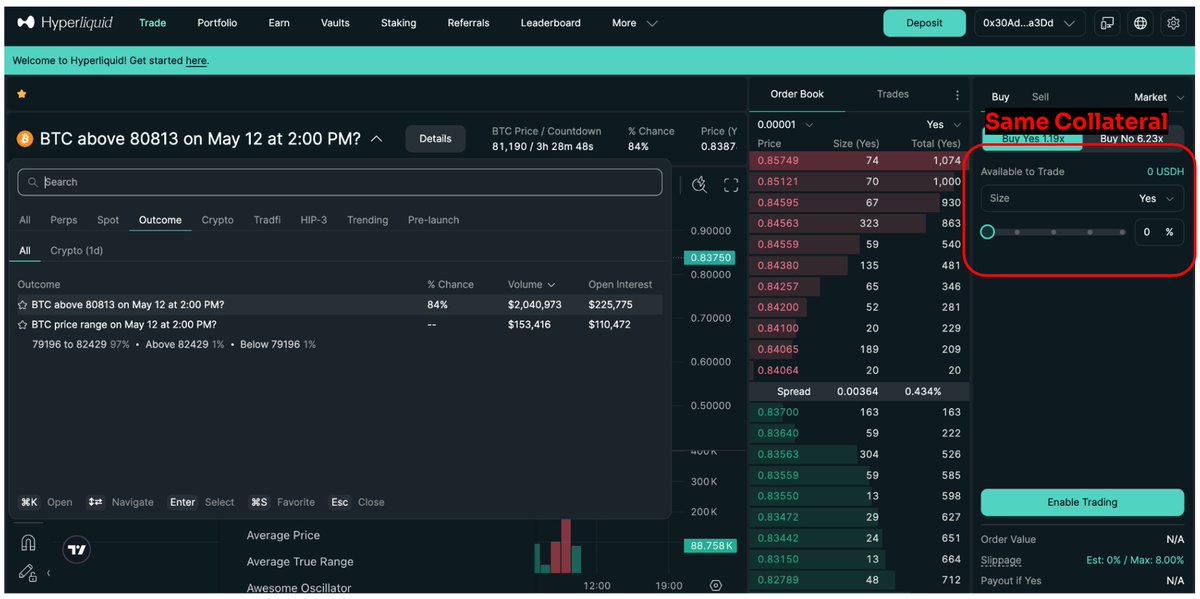Click the TradingView logo badge
Image resolution: width=1200 pixels, height=599 pixels.
[x=77, y=549]
